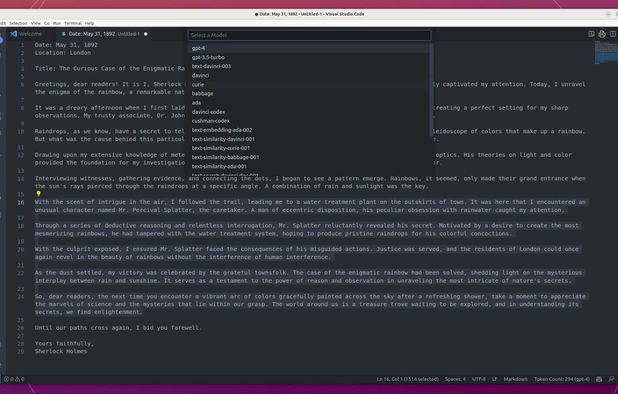Open the Welcome tab

click(26, 34)
